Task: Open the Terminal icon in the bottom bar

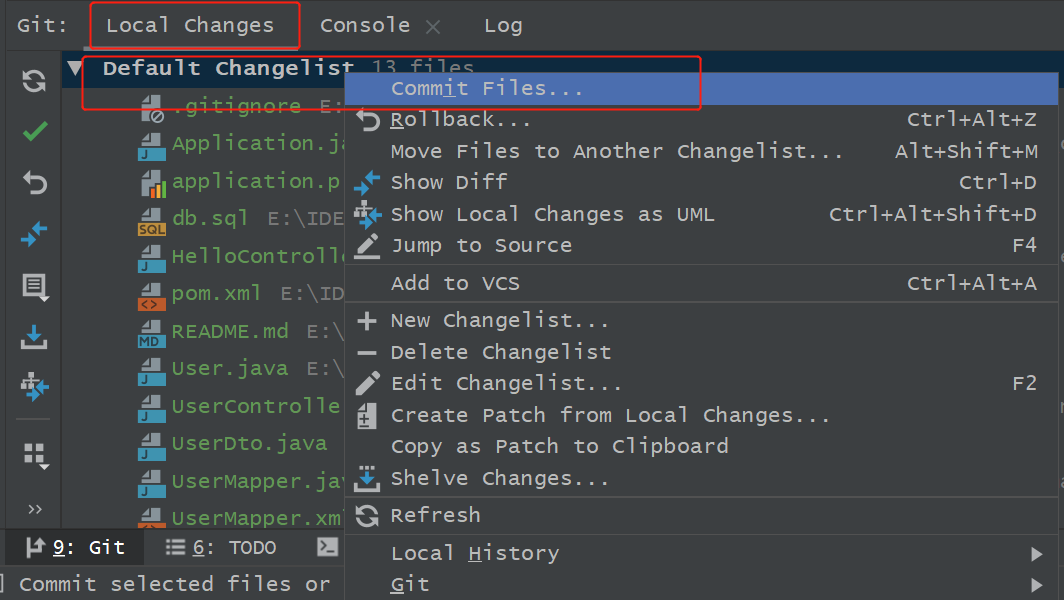Action: coord(327,547)
